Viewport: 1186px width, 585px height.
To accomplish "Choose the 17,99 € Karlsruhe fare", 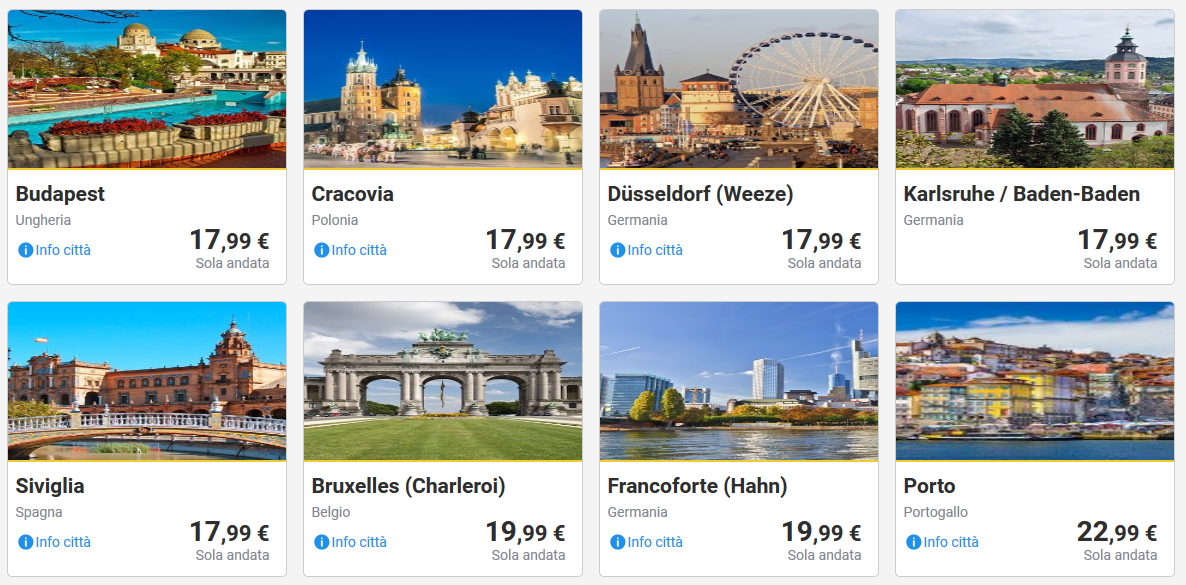I will (1116, 241).
